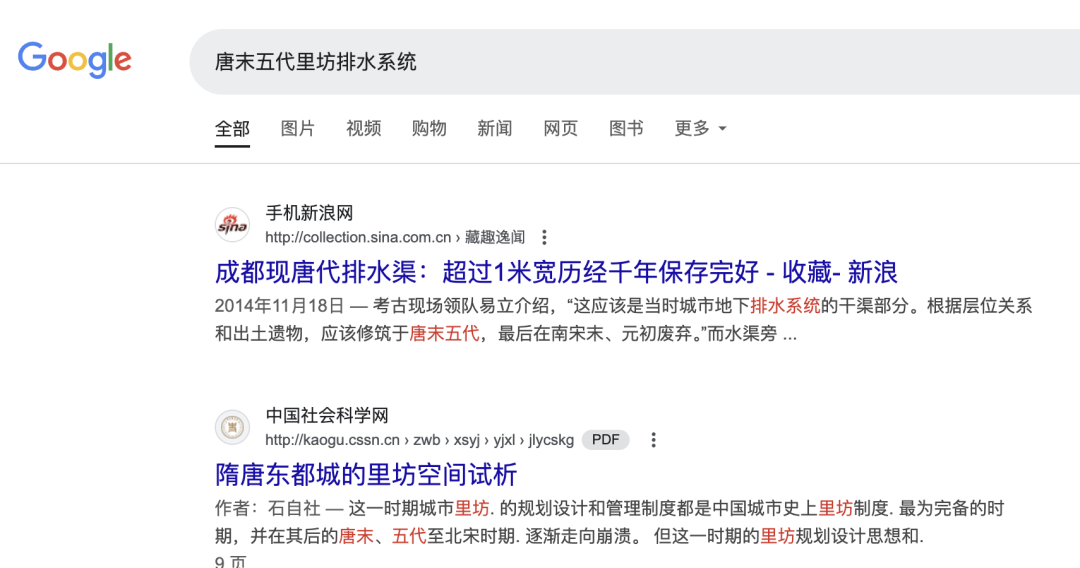This screenshot has width=1080, height=568.
Task: Select the 全部 search tab
Action: pyautogui.click(x=232, y=129)
